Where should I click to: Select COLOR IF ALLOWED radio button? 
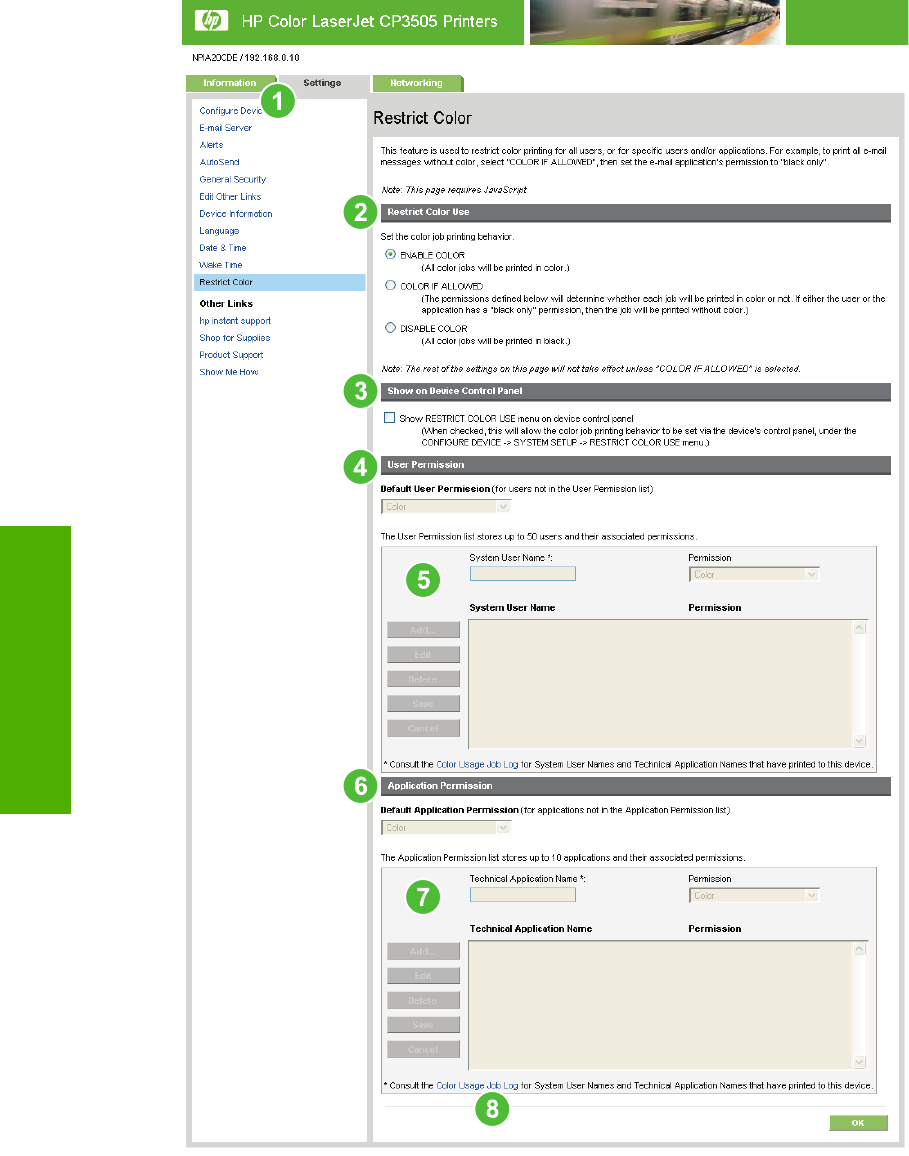[391, 285]
